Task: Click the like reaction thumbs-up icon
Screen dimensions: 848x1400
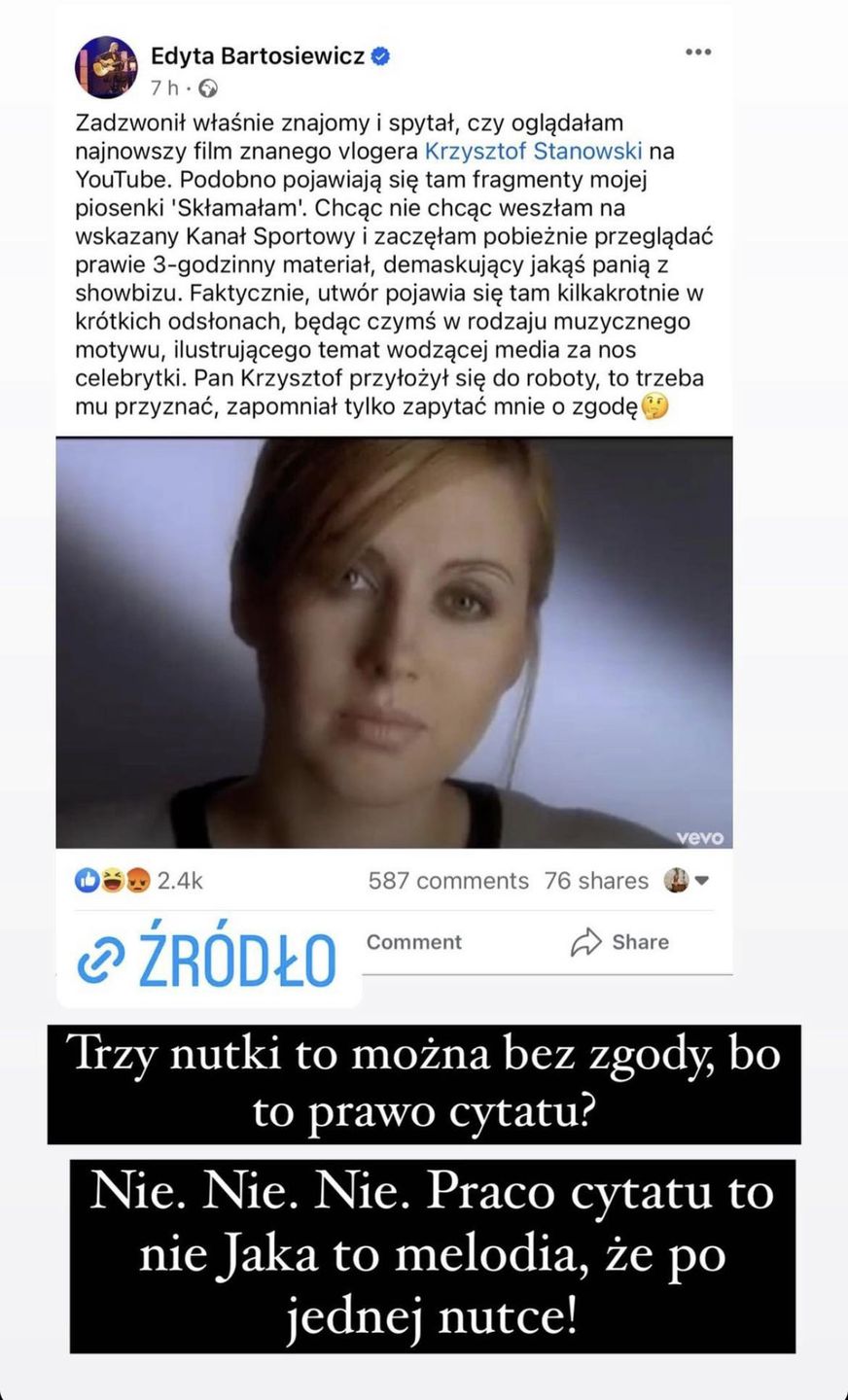Action: point(88,881)
